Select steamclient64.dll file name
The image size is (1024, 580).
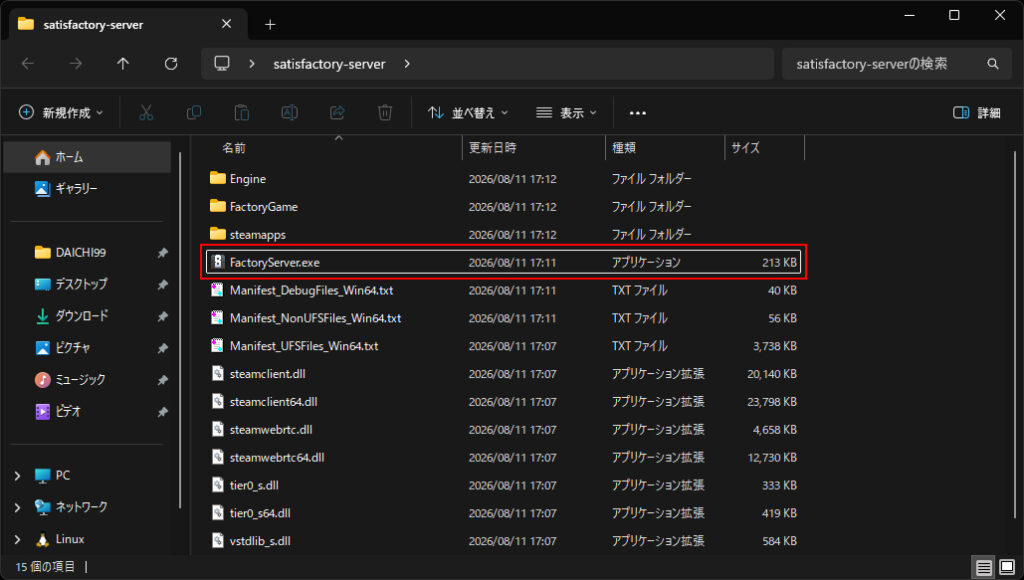click(274, 402)
